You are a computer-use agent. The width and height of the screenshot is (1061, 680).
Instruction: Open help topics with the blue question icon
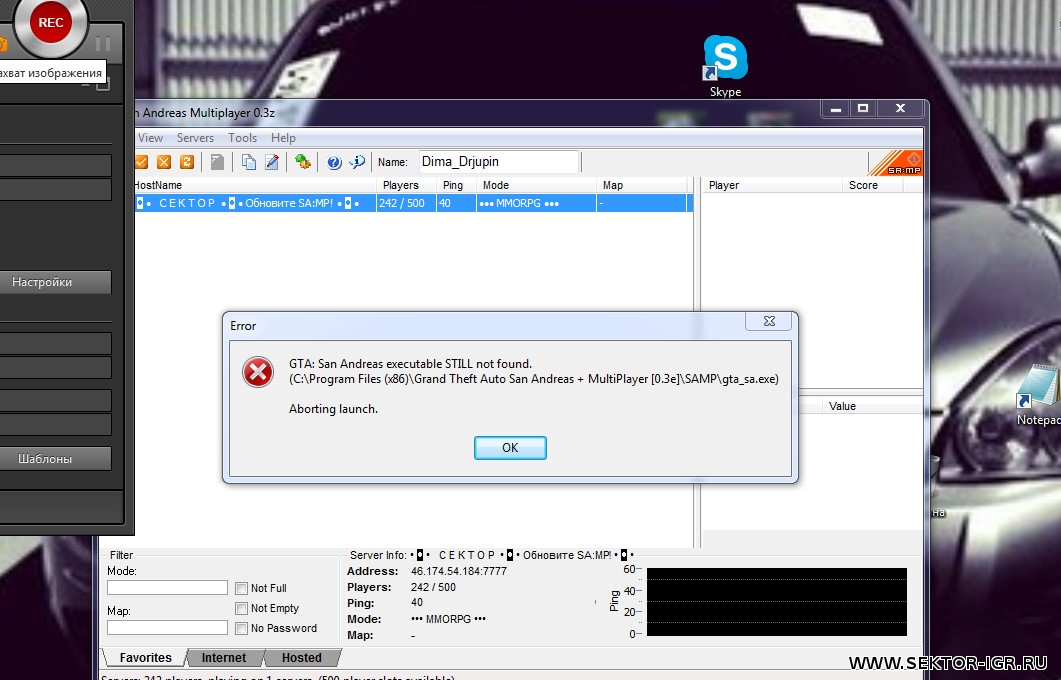[x=334, y=162]
